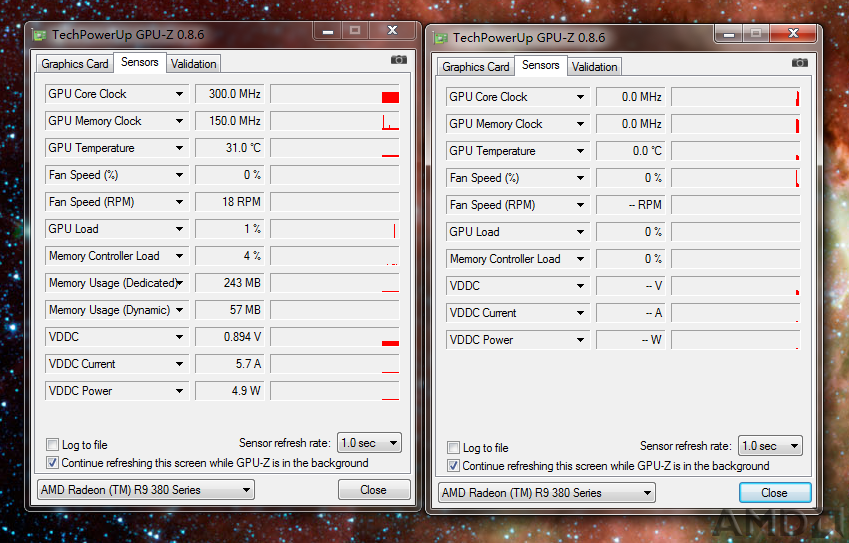This screenshot has height=543, width=849.
Task: Expand Fan Speed (%) dropdown in left window
Action: point(179,175)
